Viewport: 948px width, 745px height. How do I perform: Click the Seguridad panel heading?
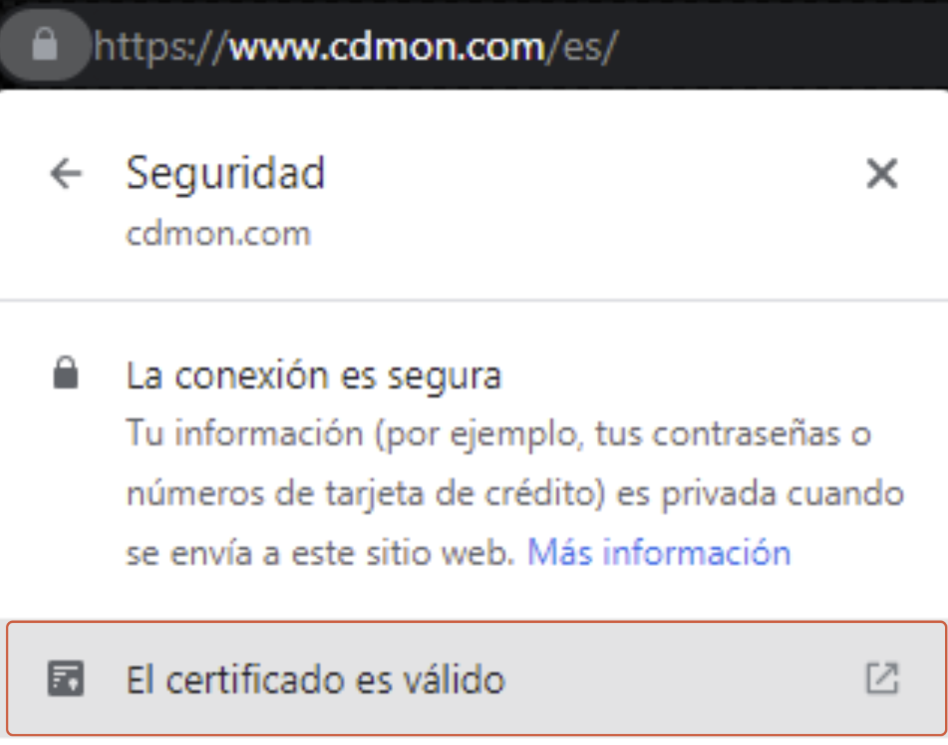[226, 174]
